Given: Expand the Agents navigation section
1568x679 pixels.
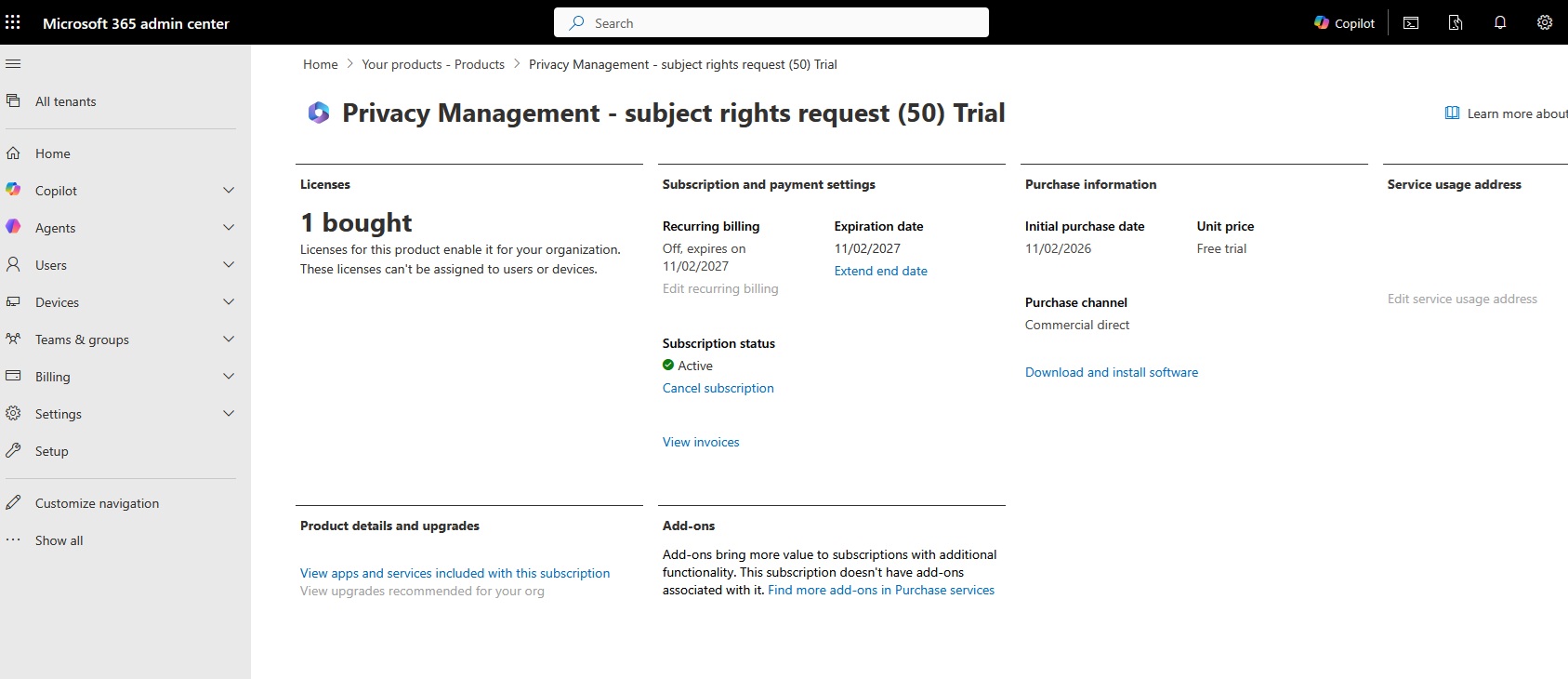Looking at the screenshot, I should coord(229,227).
